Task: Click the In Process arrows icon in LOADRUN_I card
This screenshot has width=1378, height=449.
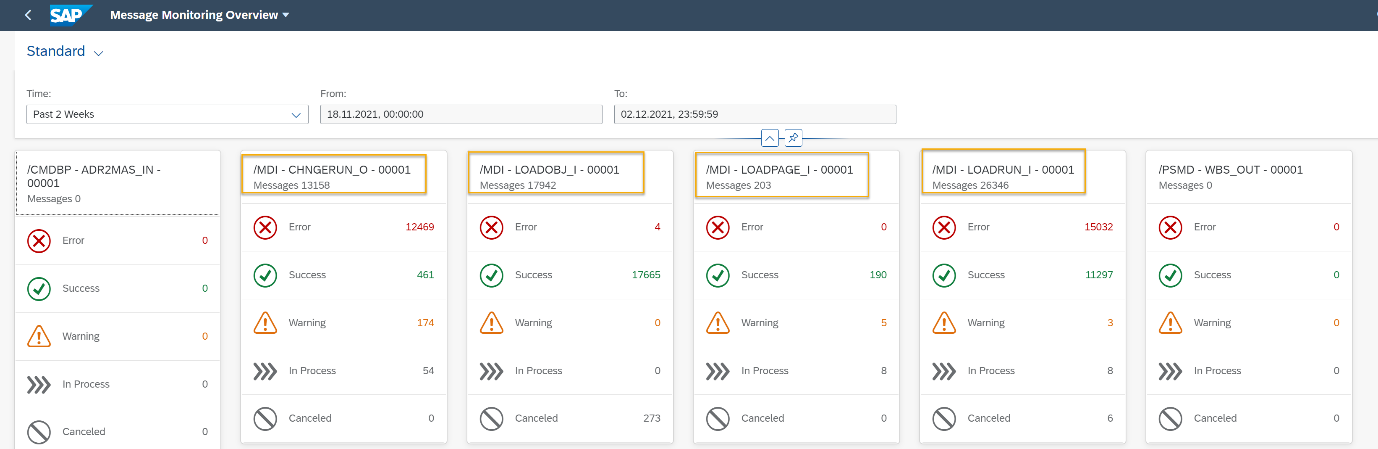Action: pyautogui.click(x=943, y=371)
